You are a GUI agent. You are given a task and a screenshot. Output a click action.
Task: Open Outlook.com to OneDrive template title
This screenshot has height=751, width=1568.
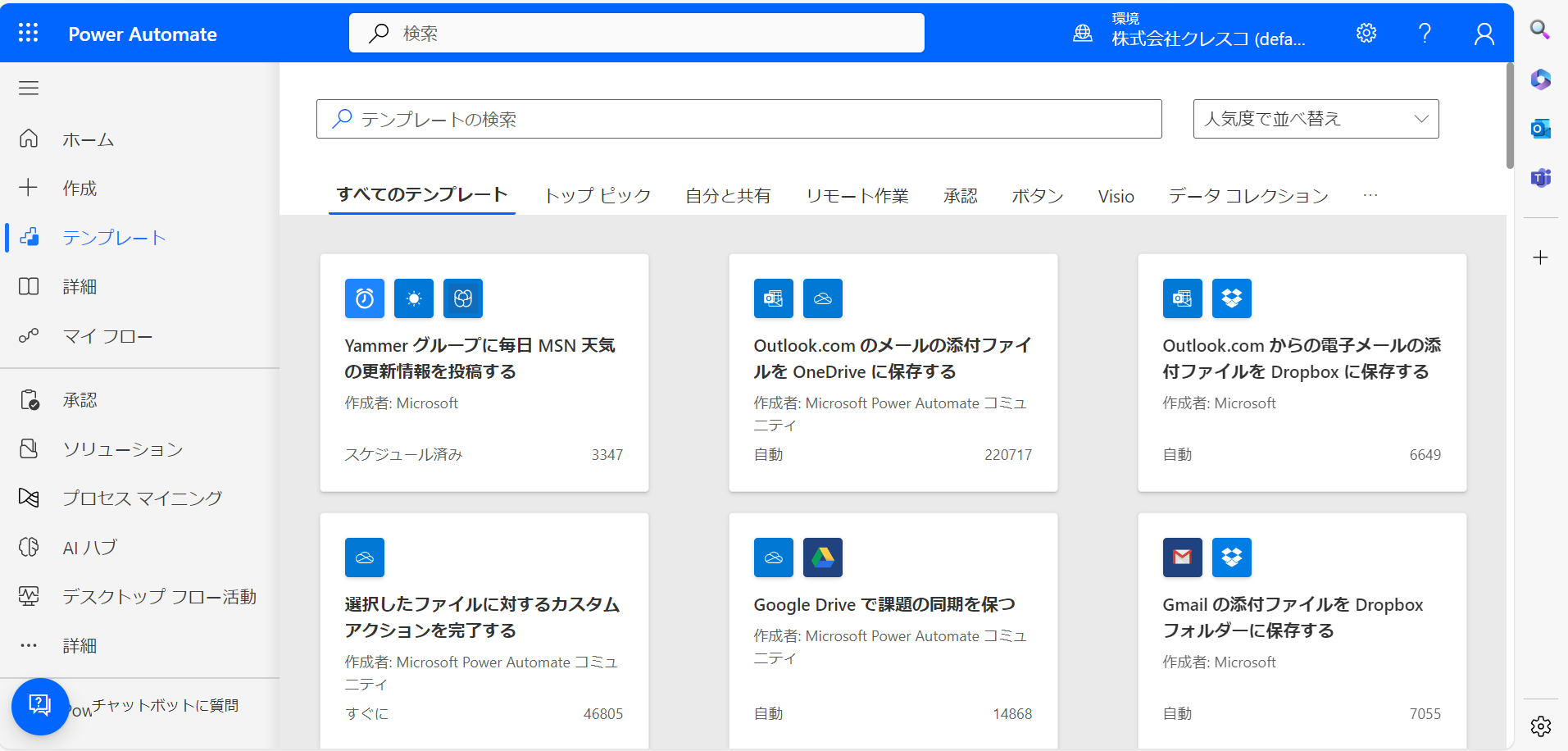(x=893, y=358)
